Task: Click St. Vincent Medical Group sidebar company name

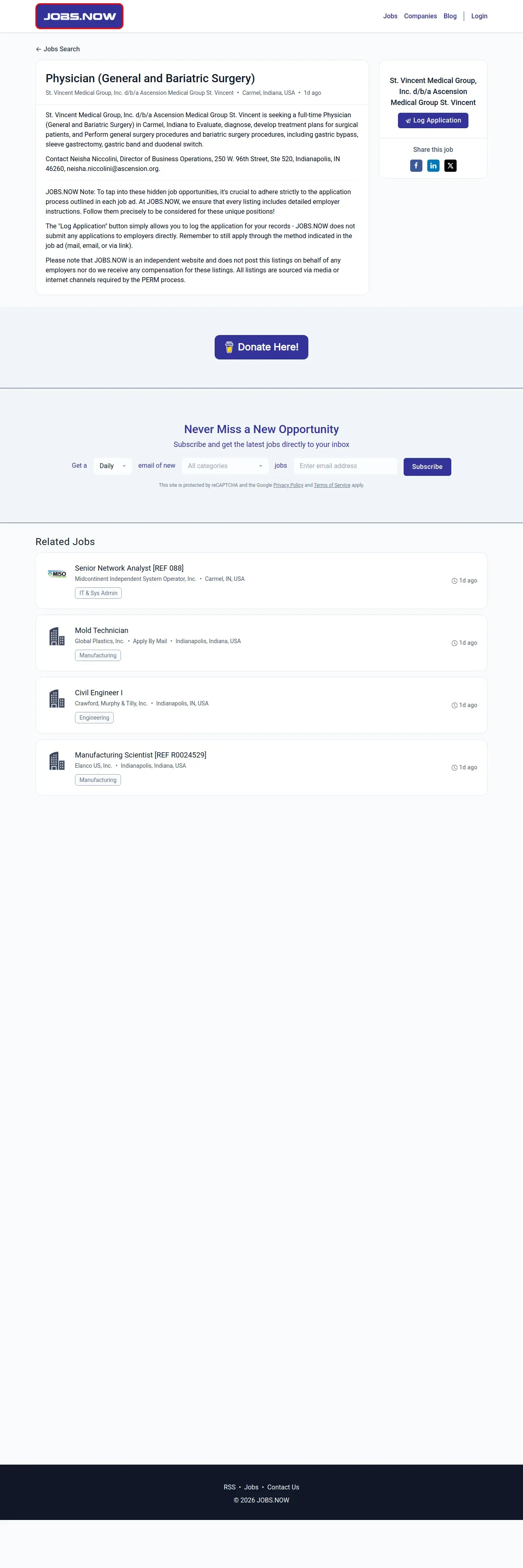Action: click(x=433, y=91)
